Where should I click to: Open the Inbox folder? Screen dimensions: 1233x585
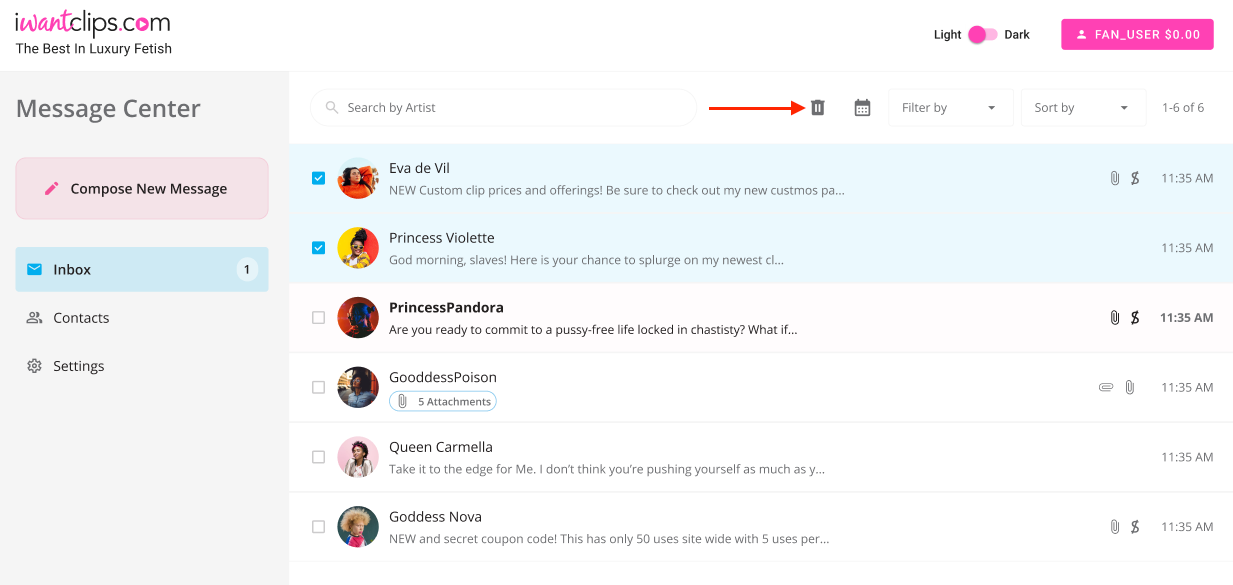pyautogui.click(x=142, y=269)
